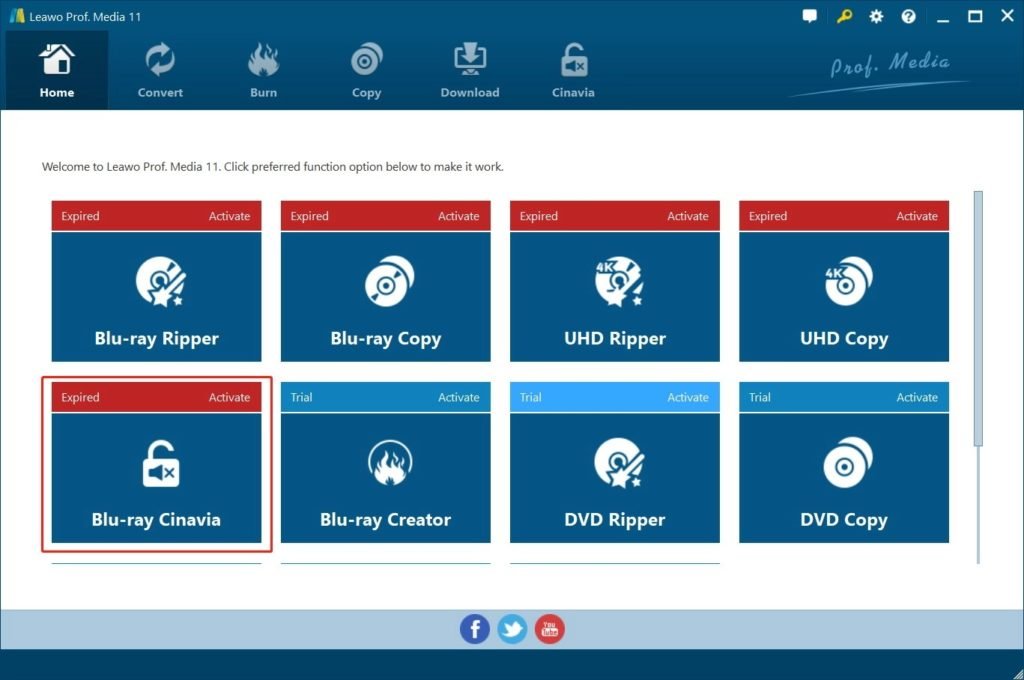This screenshot has height=680, width=1024.
Task: Activate the Blu-ray Copy module
Action: [458, 216]
